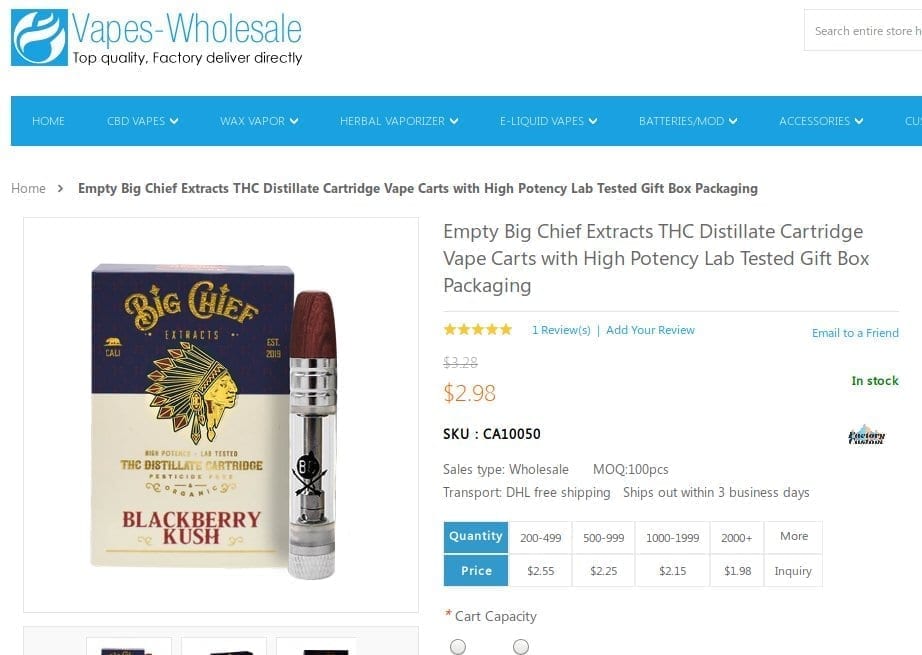The width and height of the screenshot is (922, 655).
Task: Click the Inquiry pricing cell
Action: (x=793, y=571)
